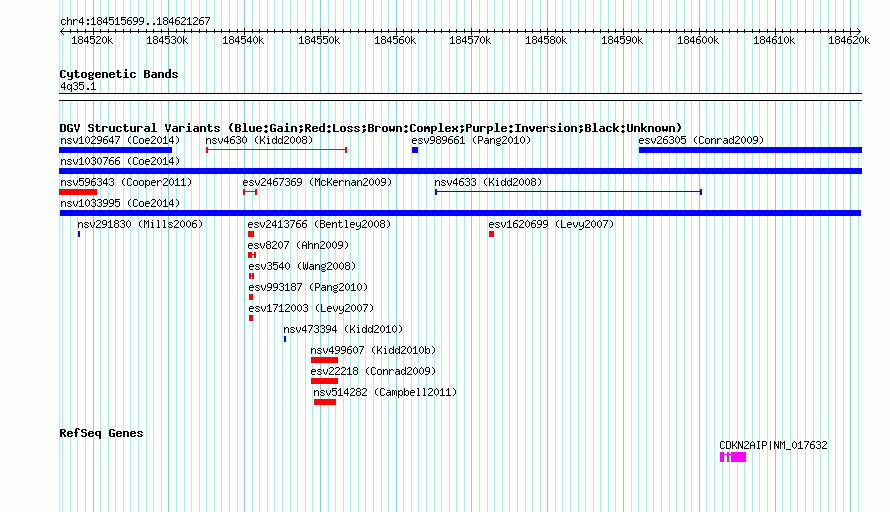
Task: Click the 184560k ruler tick label
Action: point(395,40)
